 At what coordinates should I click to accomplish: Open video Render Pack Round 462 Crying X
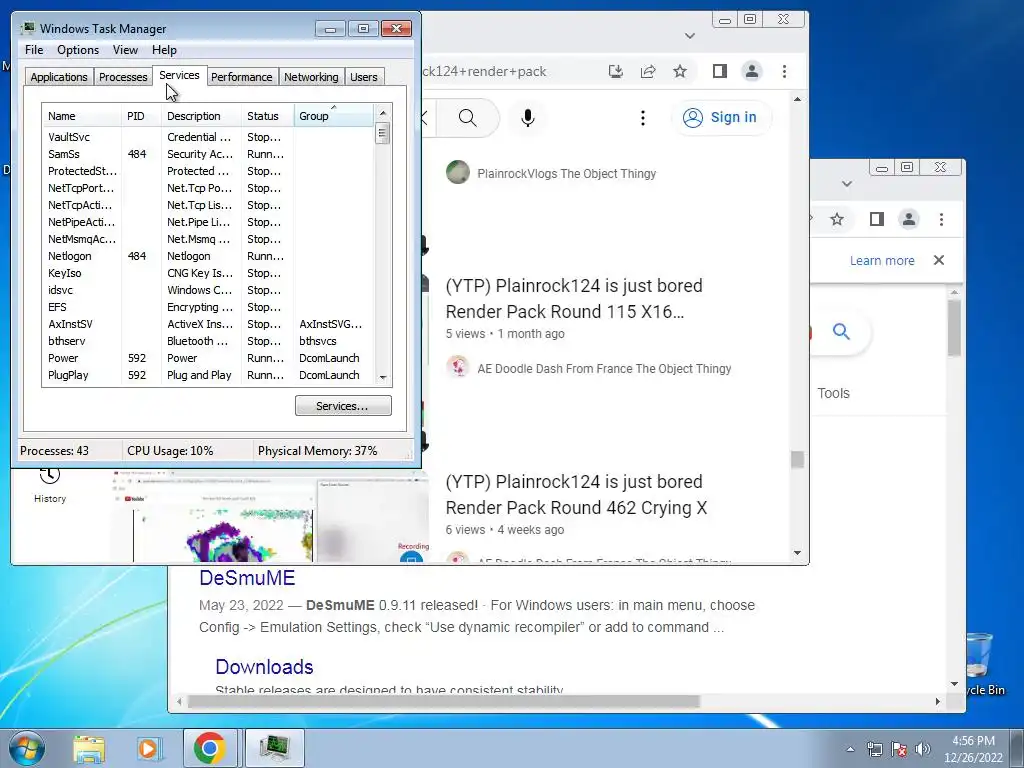click(576, 494)
